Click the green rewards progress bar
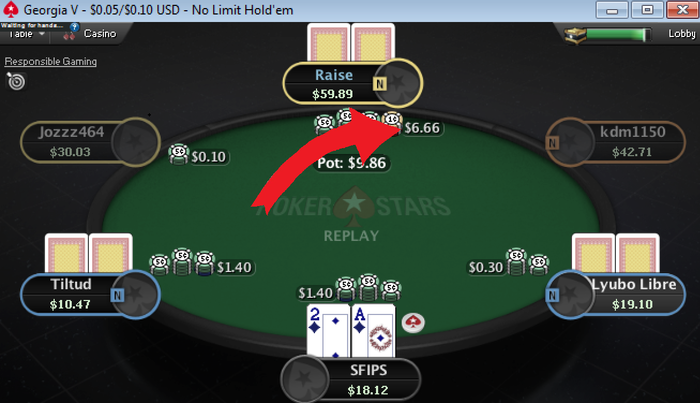The height and width of the screenshot is (403, 700). point(617,34)
